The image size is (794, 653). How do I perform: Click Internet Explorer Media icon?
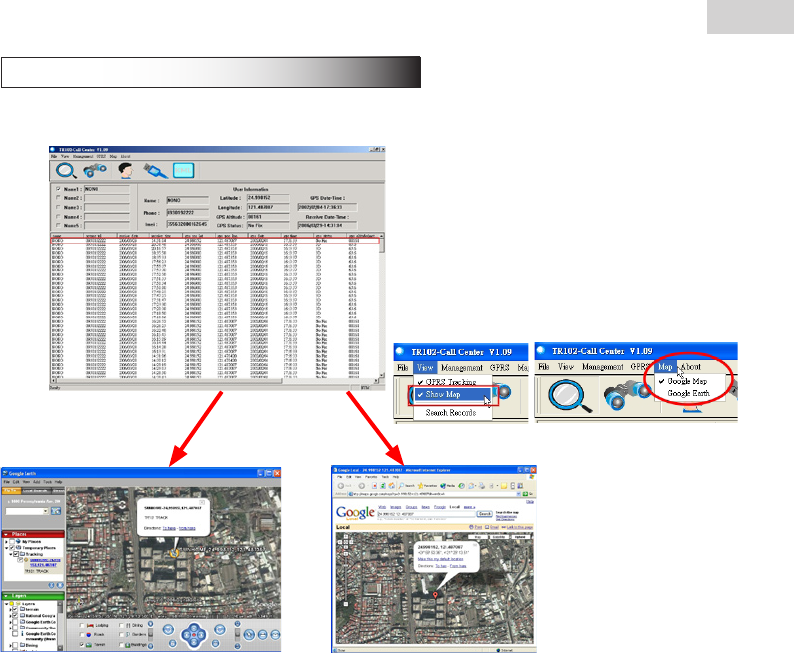point(443,486)
